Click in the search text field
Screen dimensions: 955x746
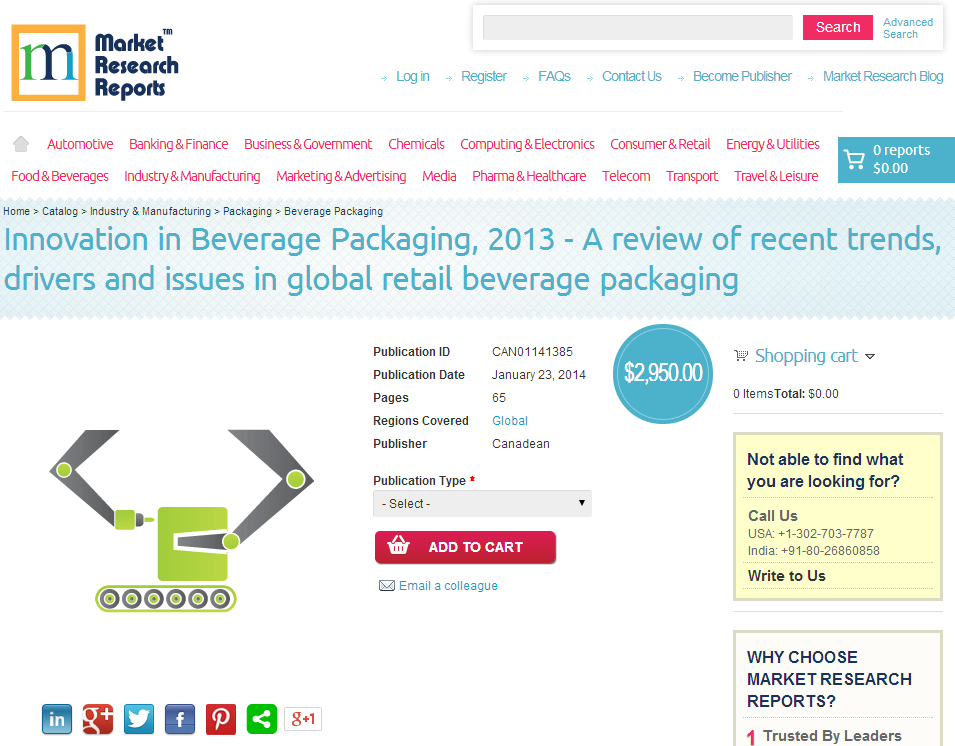click(638, 27)
